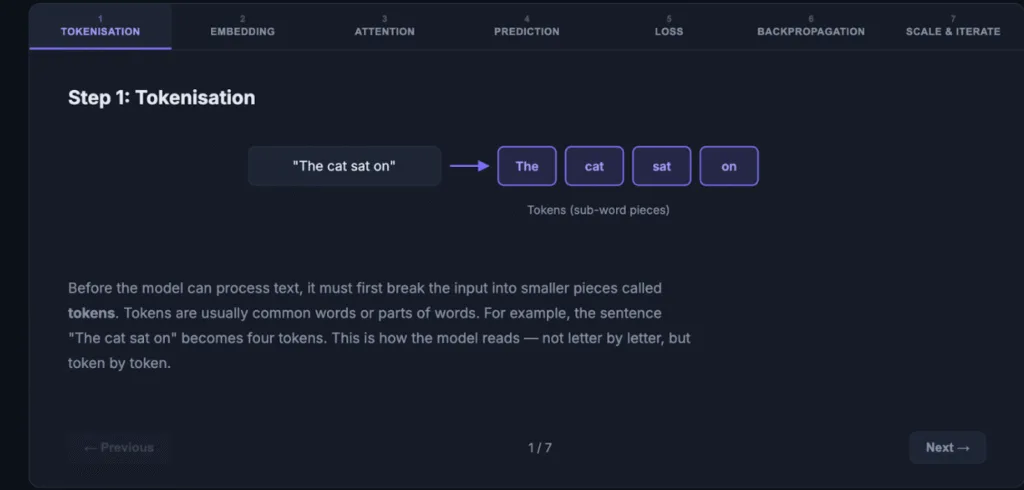Click the purple arrow between input and tokens

[470, 166]
